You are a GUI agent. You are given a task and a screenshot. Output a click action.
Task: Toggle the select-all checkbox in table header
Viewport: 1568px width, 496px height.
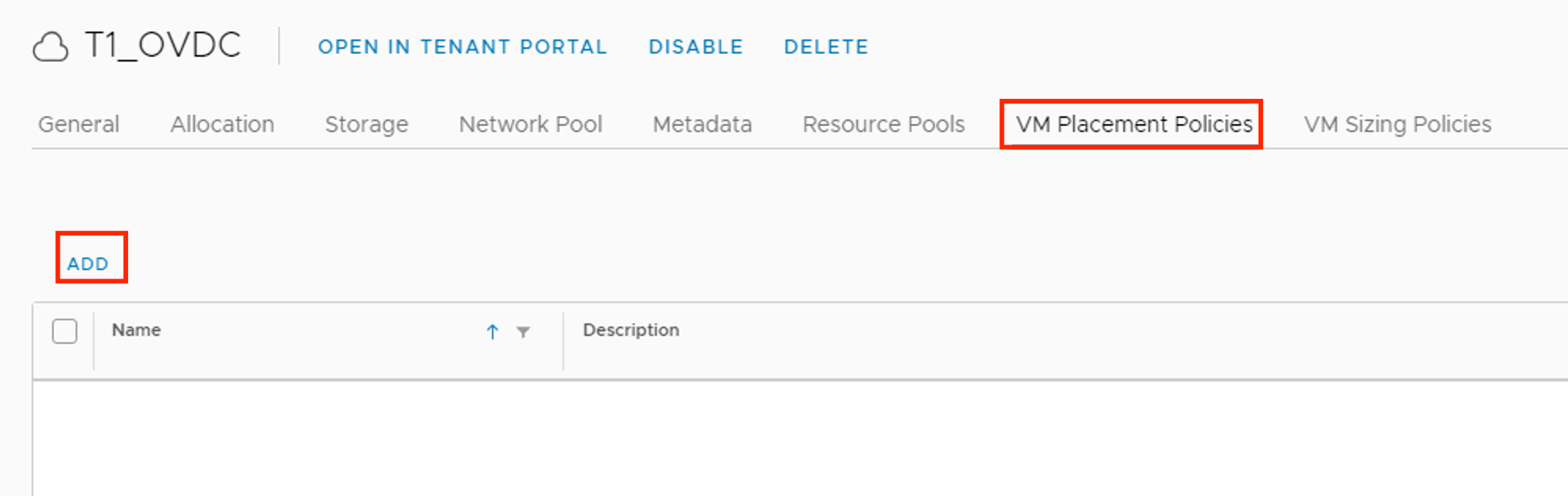click(64, 331)
